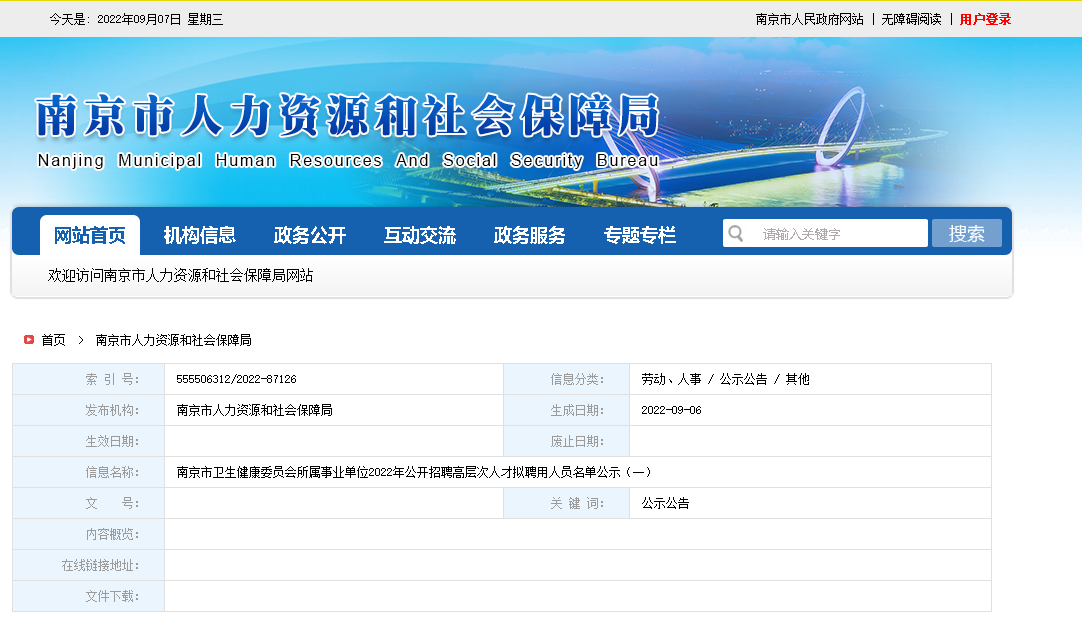
Task: Click the 搜索 button
Action: (x=967, y=233)
